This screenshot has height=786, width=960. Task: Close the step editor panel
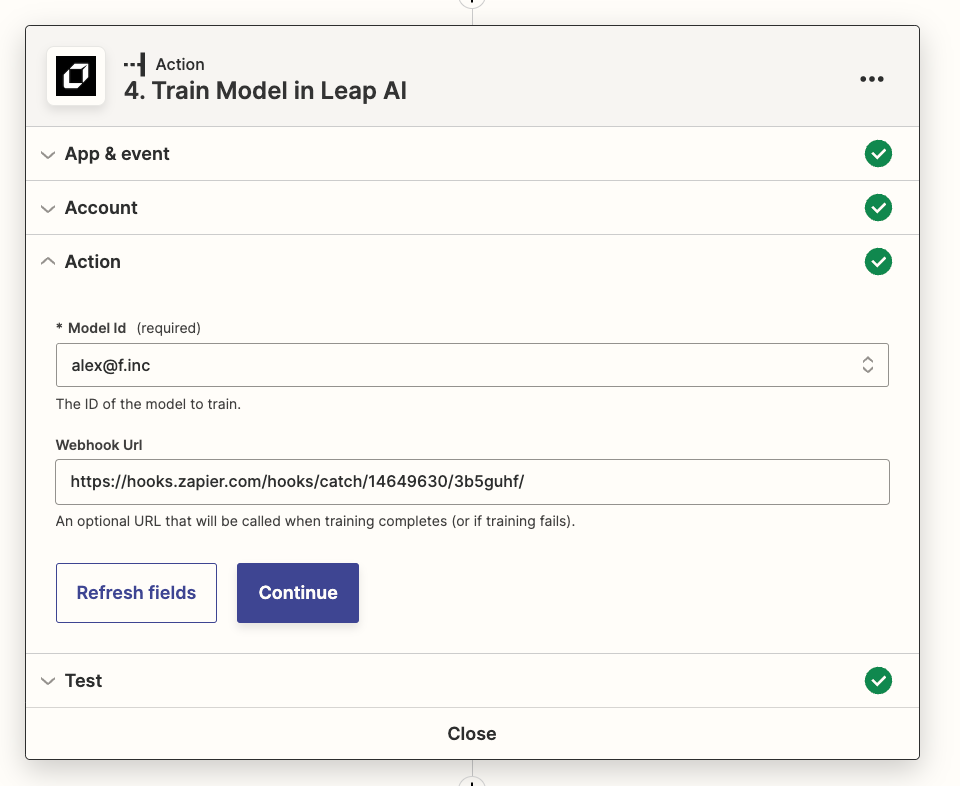(472, 734)
